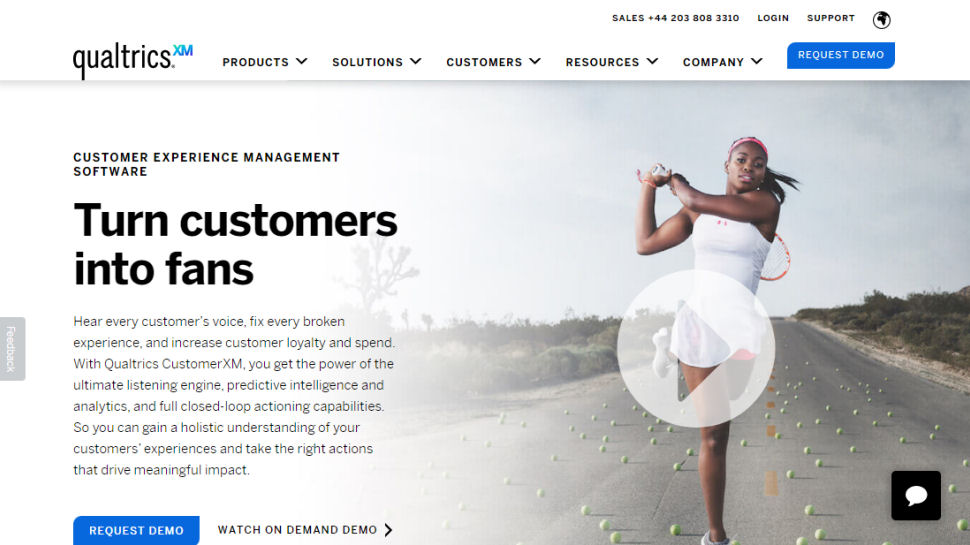Viewport: 970px width, 545px height.
Task: Click the Login link
Action: coord(773,19)
